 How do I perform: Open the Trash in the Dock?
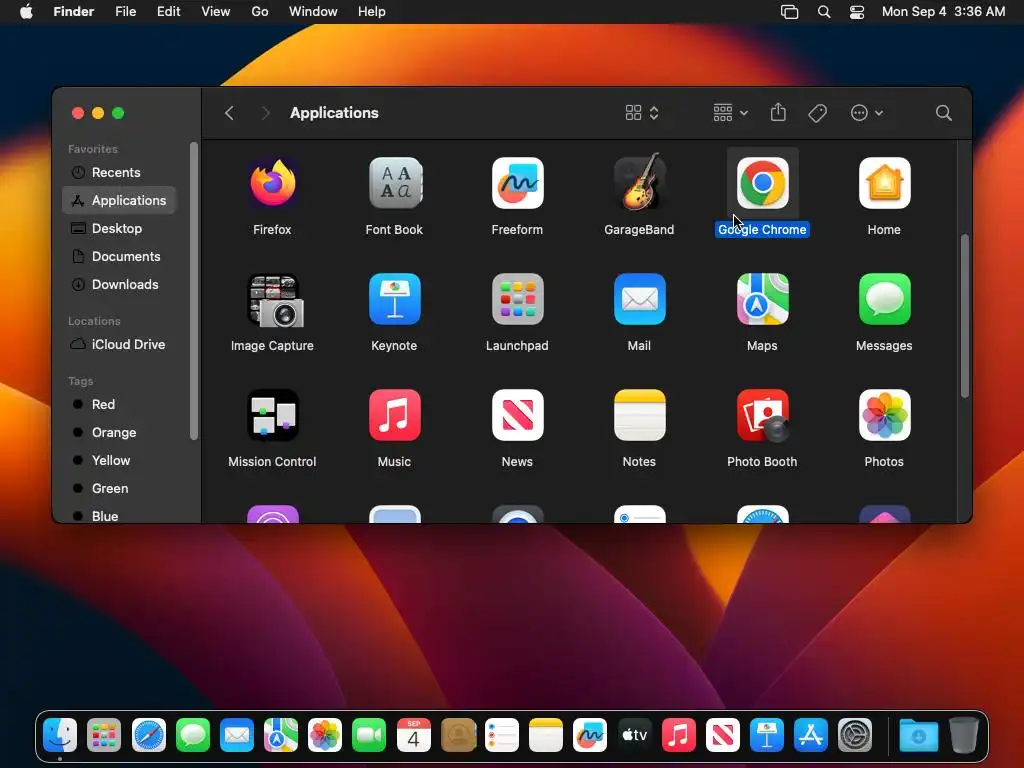[x=963, y=736]
